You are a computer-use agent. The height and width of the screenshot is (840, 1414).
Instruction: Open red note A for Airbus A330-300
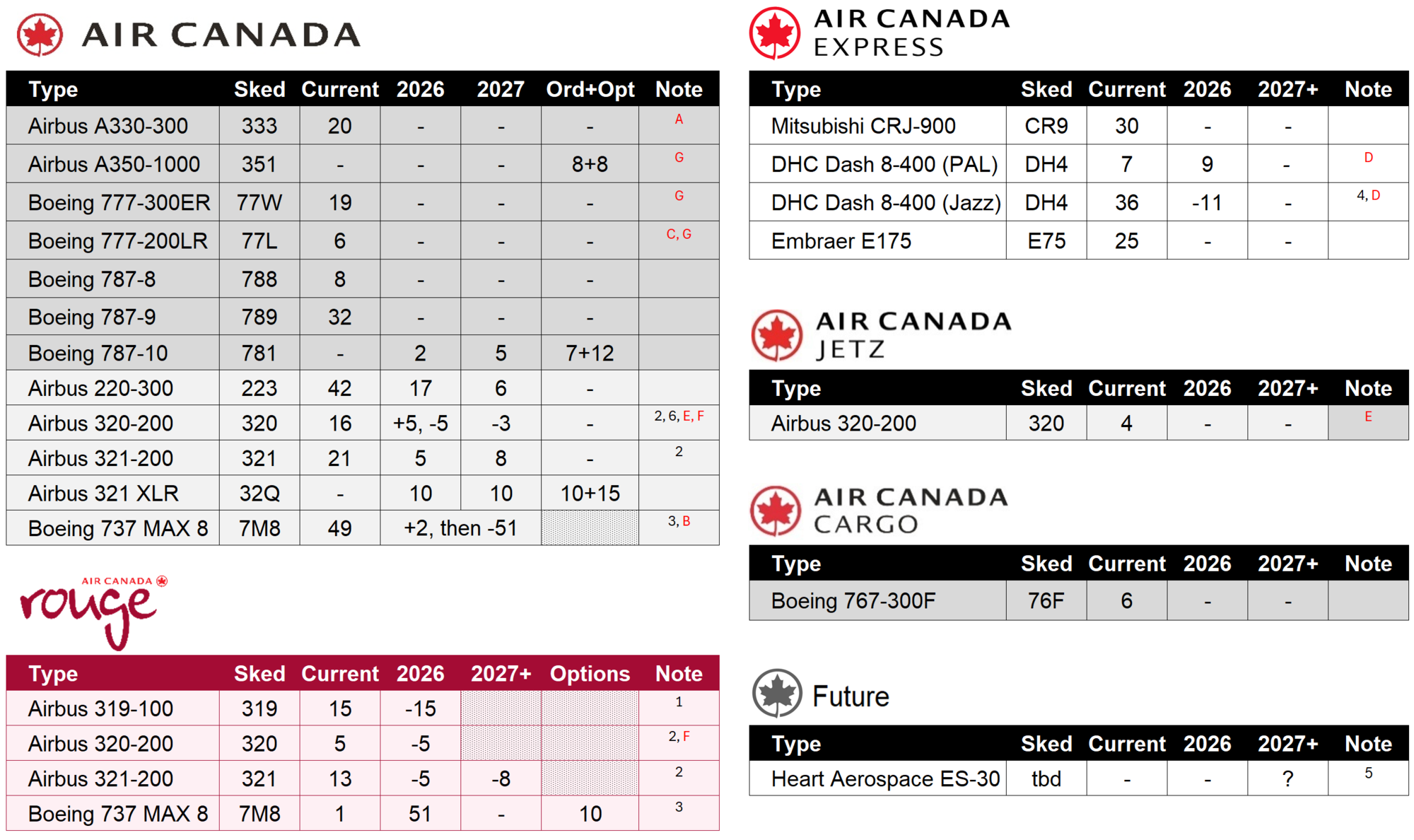coord(679,119)
